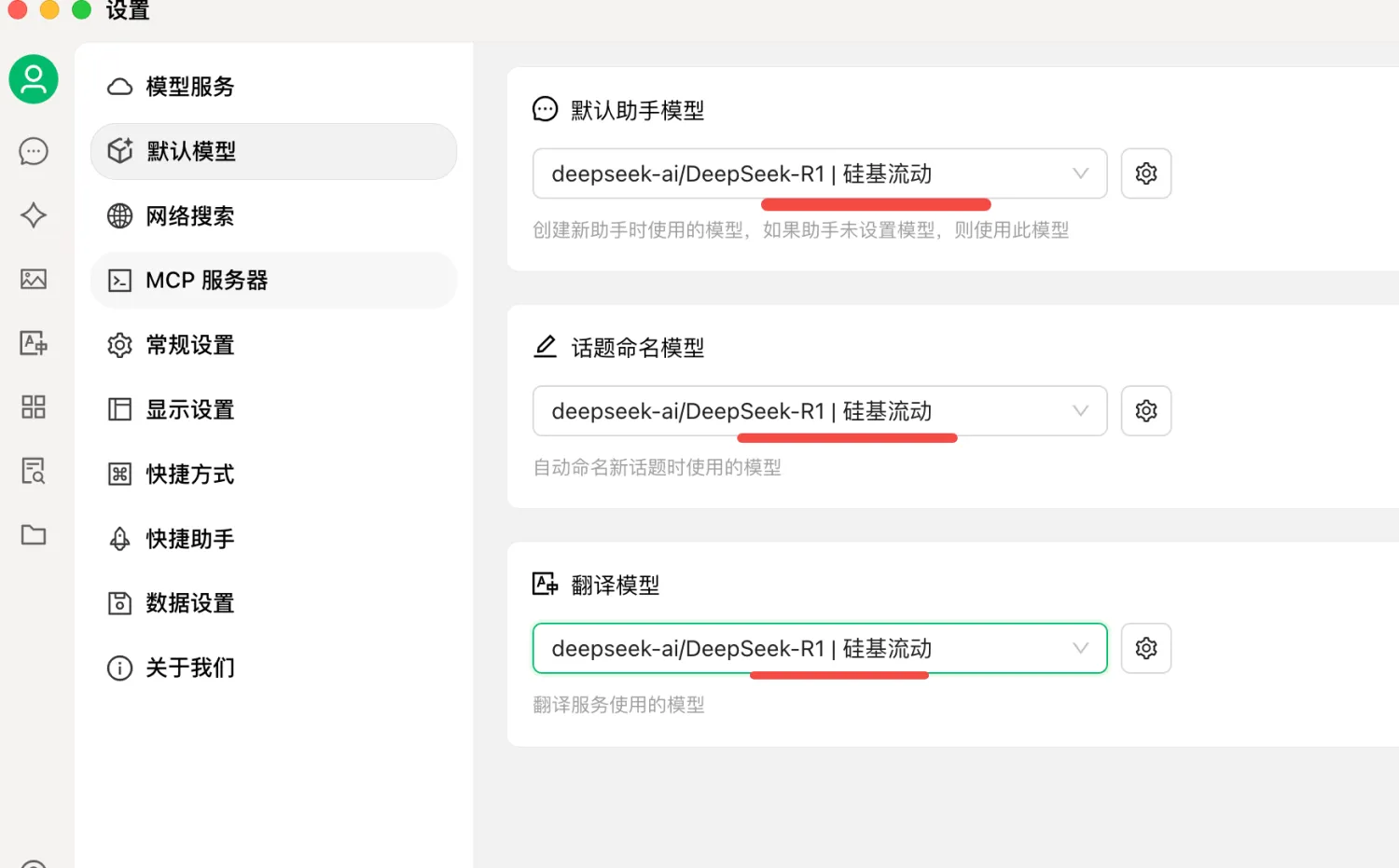The height and width of the screenshot is (868, 1399).
Task: Expand the 默认助手模型 model dropdown
Action: (820, 173)
